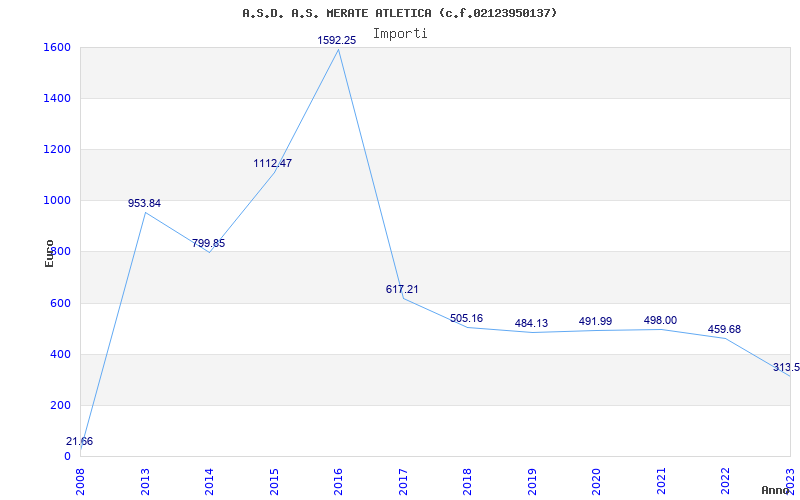Viewport: 800px width, 500px height.
Task: Click the 2021 x-axis label
Action: pos(662,481)
